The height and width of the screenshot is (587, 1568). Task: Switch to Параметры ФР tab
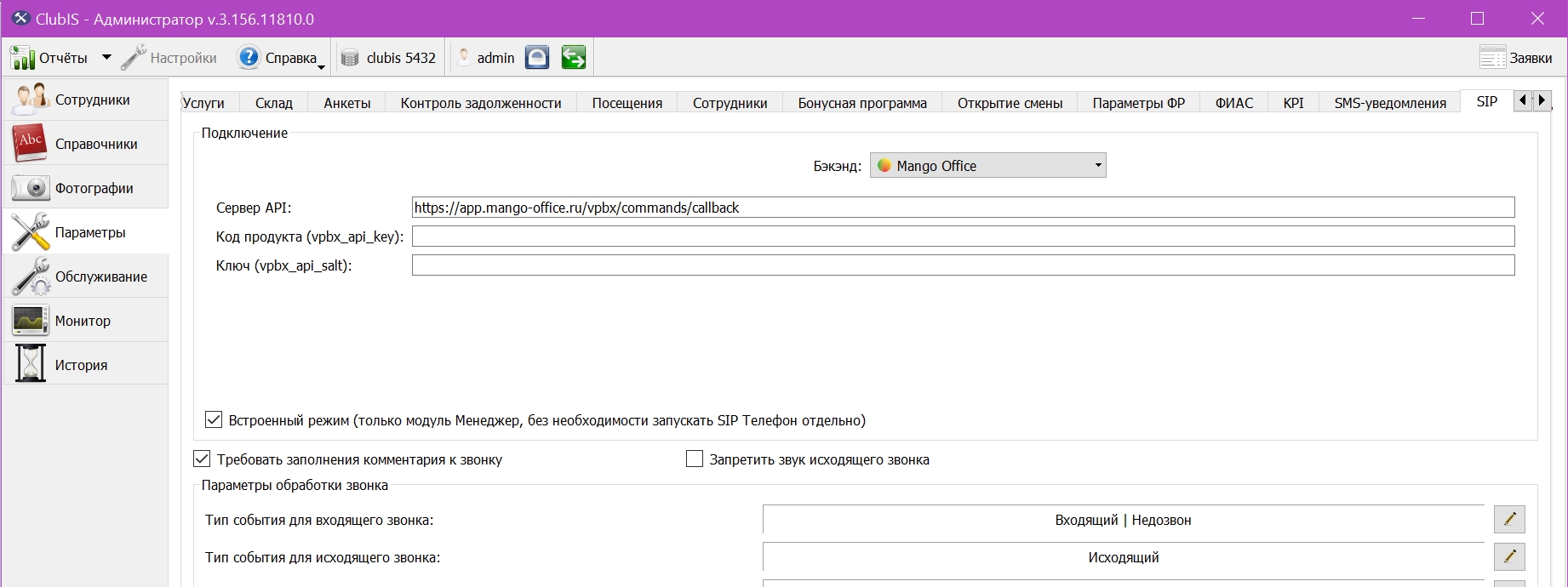(x=1139, y=103)
